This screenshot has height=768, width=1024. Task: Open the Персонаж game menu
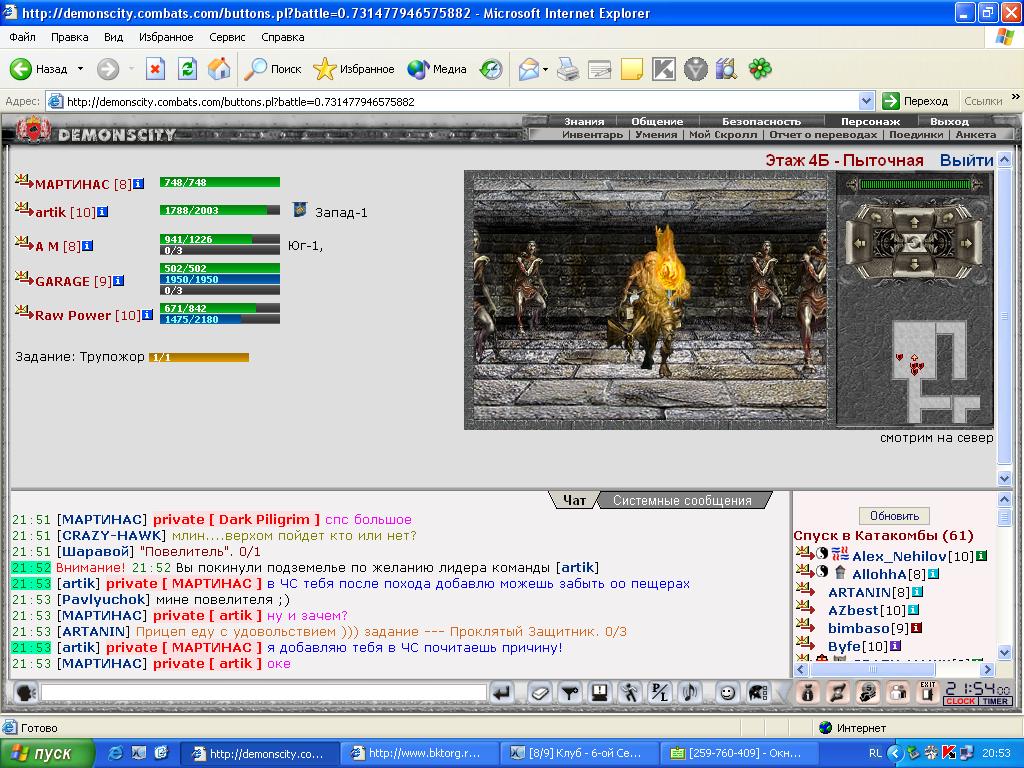click(870, 121)
